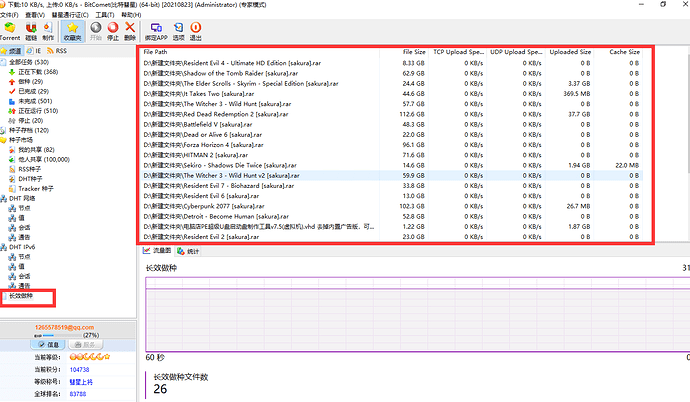Open 种子存档 (120) torrent archive
The height and width of the screenshot is (402, 690).
click(x=25, y=130)
